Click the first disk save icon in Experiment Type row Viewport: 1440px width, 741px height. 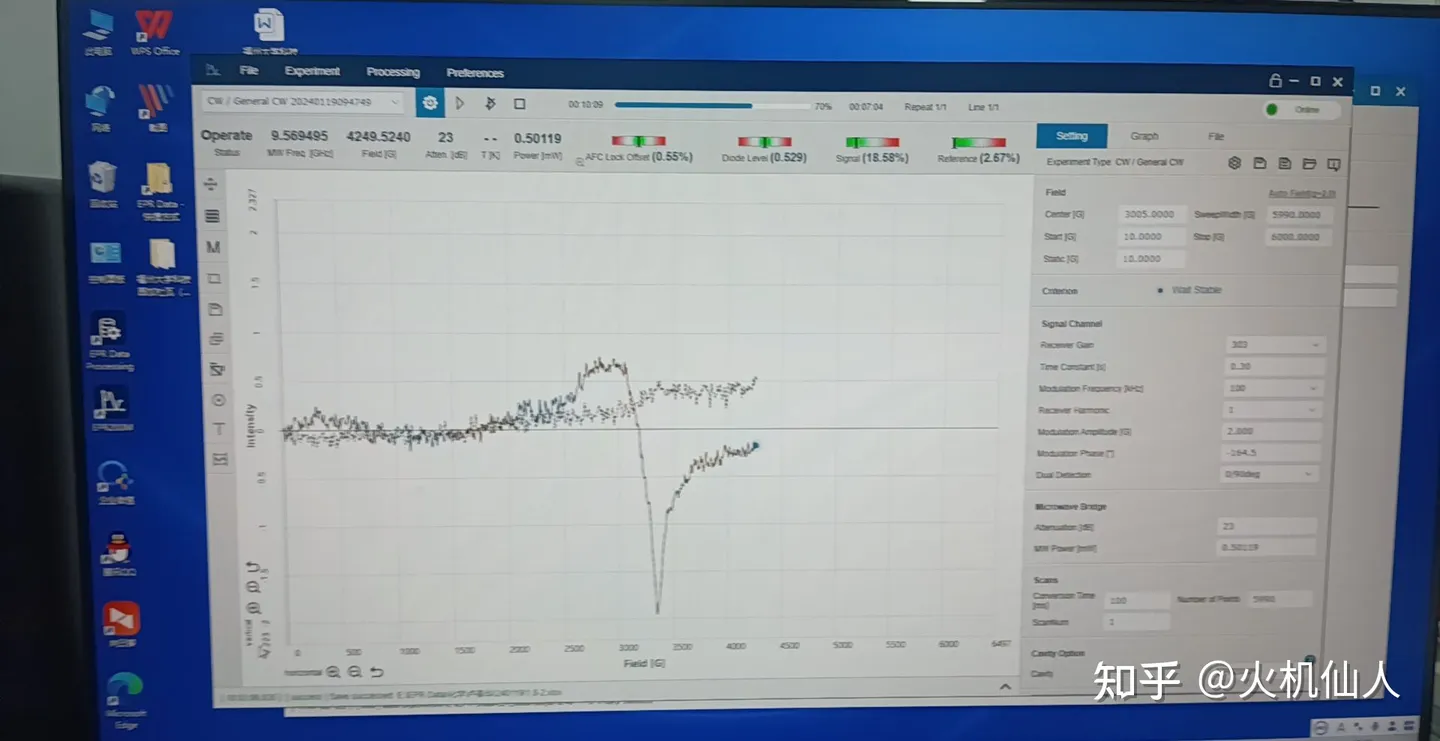[x=1260, y=163]
